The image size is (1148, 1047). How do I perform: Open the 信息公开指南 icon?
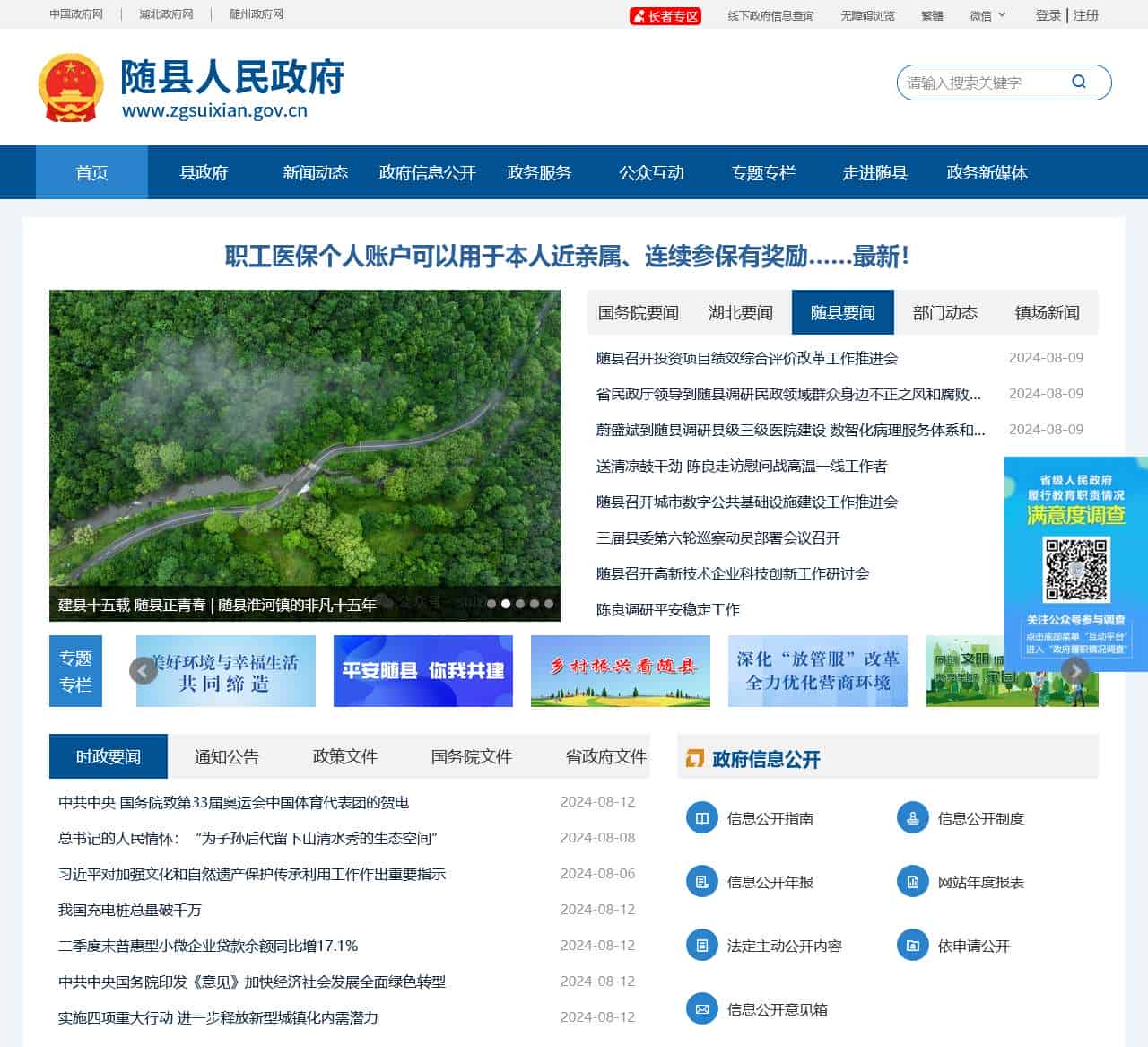pyautogui.click(x=702, y=818)
